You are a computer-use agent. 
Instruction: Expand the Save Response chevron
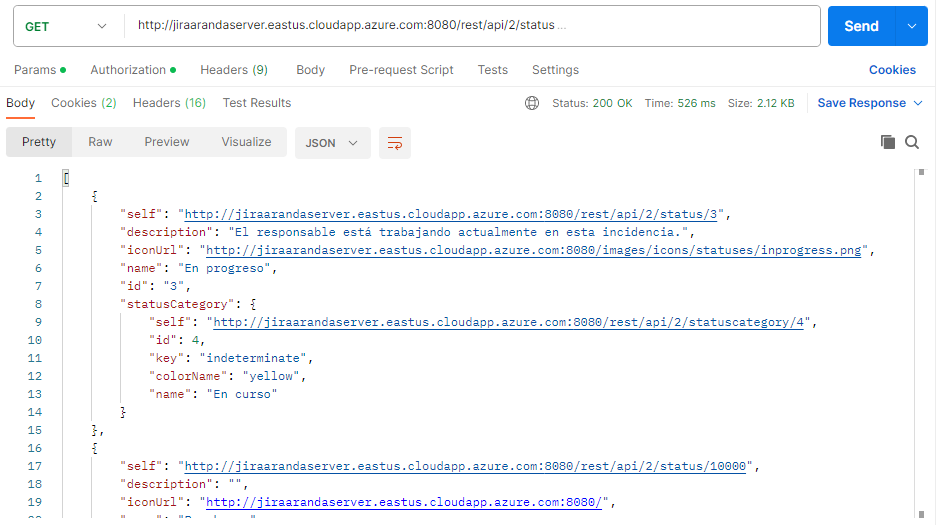[x=918, y=103]
